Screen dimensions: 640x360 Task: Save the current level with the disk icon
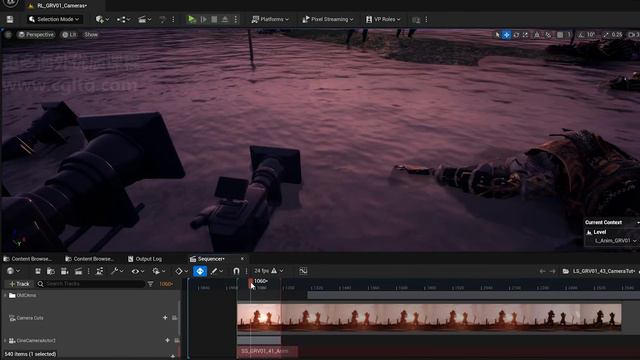[10, 19]
